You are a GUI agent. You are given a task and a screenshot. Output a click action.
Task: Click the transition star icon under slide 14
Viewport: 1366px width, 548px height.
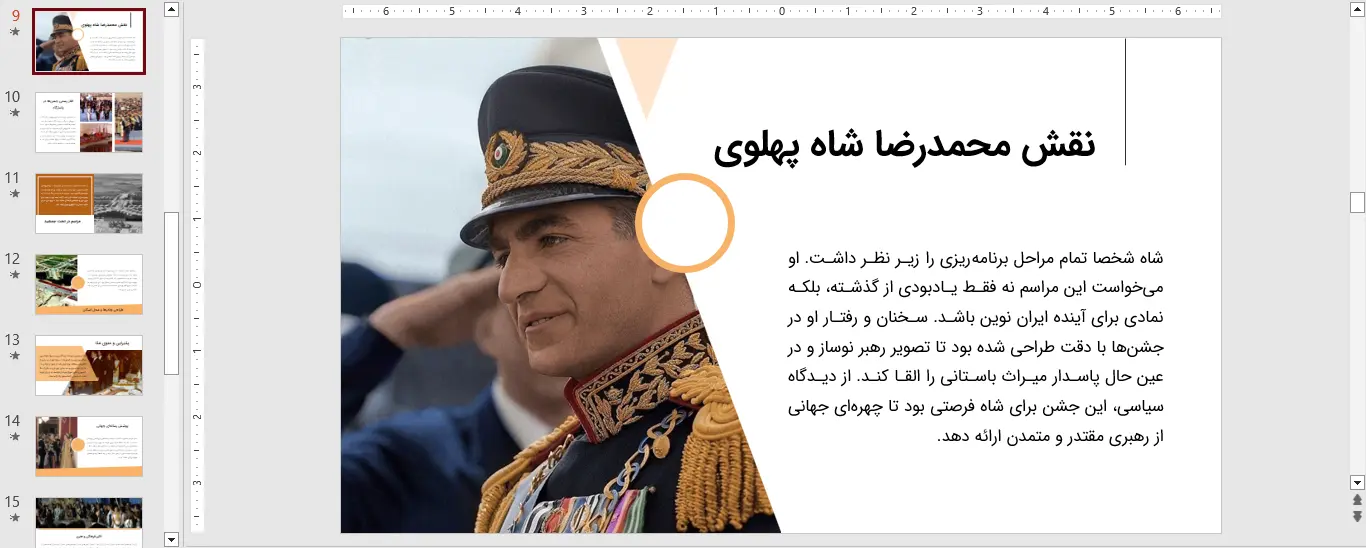tap(14, 437)
